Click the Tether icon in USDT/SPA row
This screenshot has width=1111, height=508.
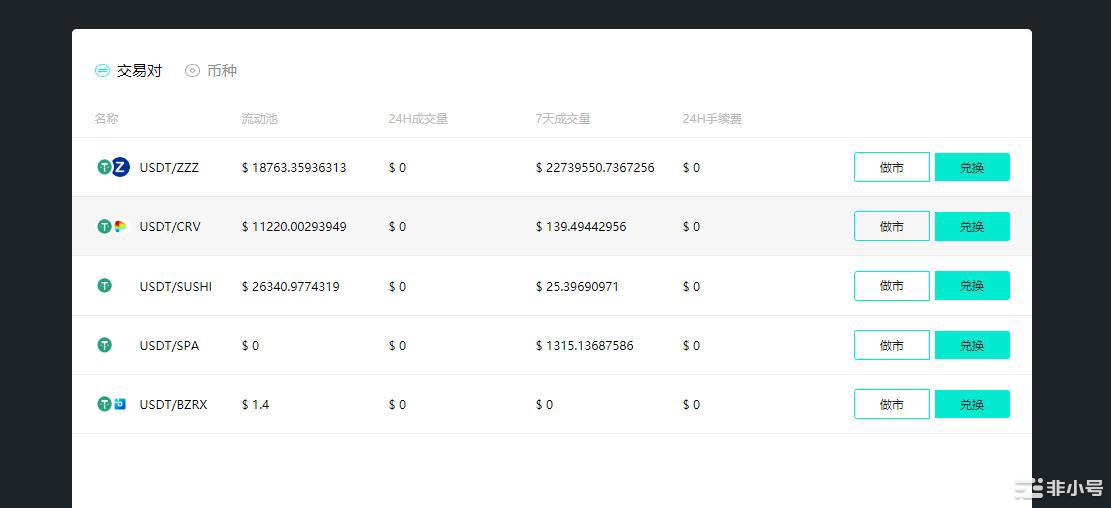[x=105, y=345]
